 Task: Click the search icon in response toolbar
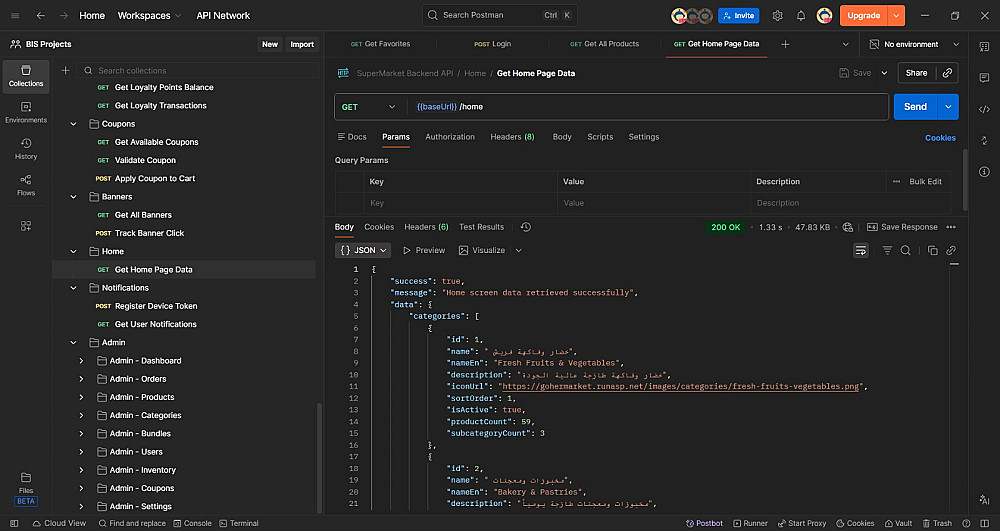(905, 250)
